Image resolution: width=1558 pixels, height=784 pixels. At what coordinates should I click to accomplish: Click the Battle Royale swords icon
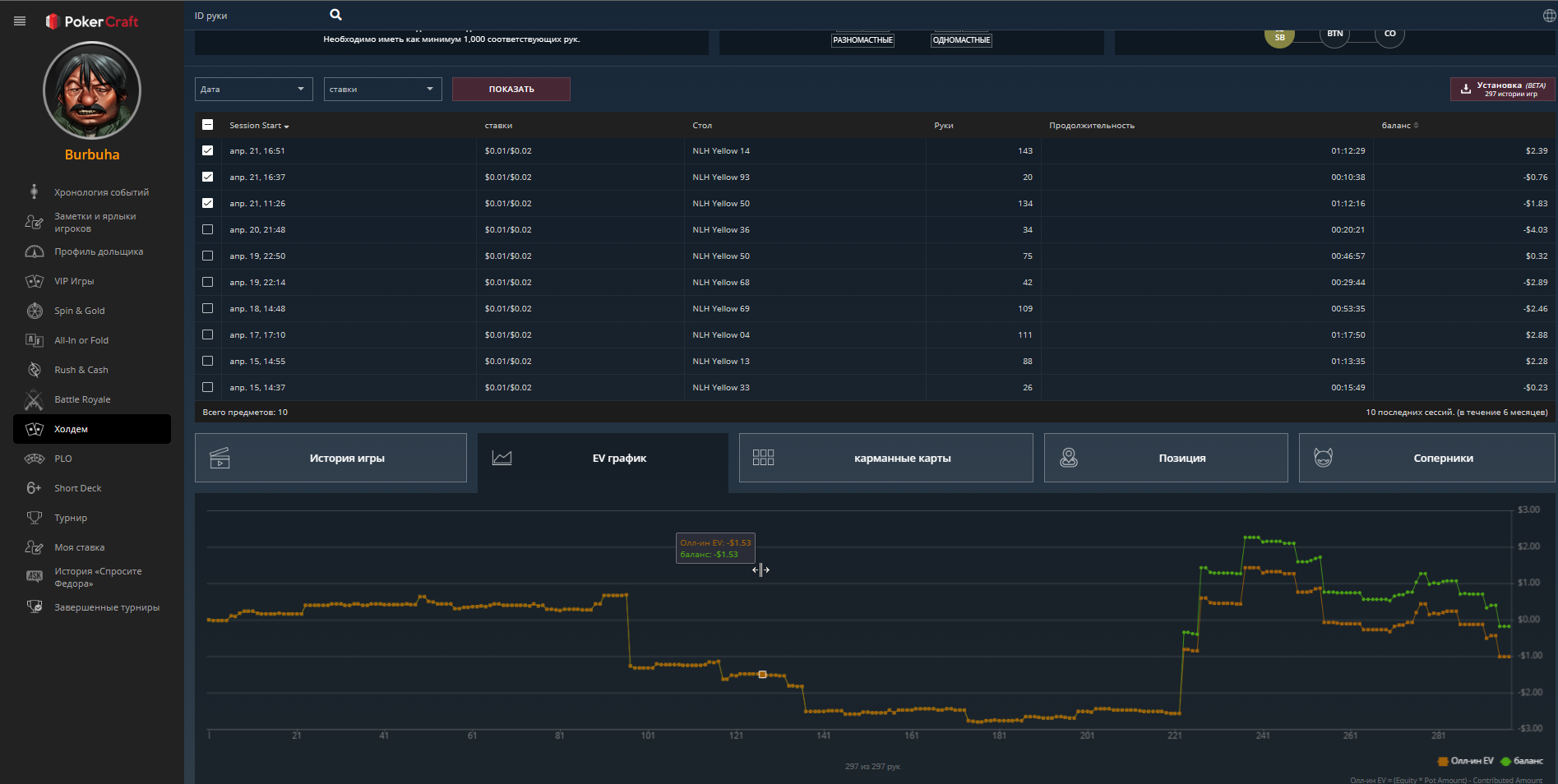point(34,399)
